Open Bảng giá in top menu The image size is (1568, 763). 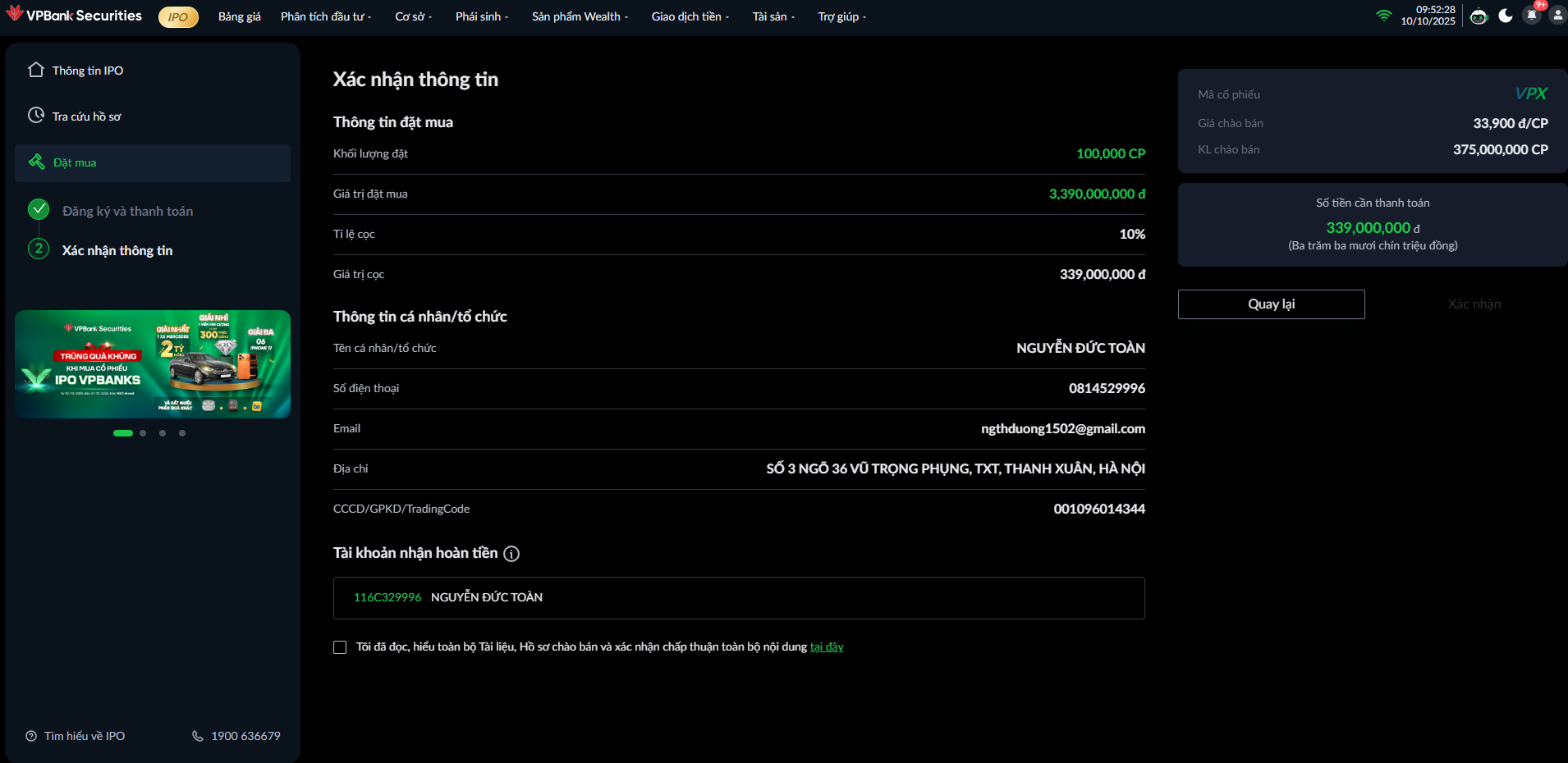point(239,16)
